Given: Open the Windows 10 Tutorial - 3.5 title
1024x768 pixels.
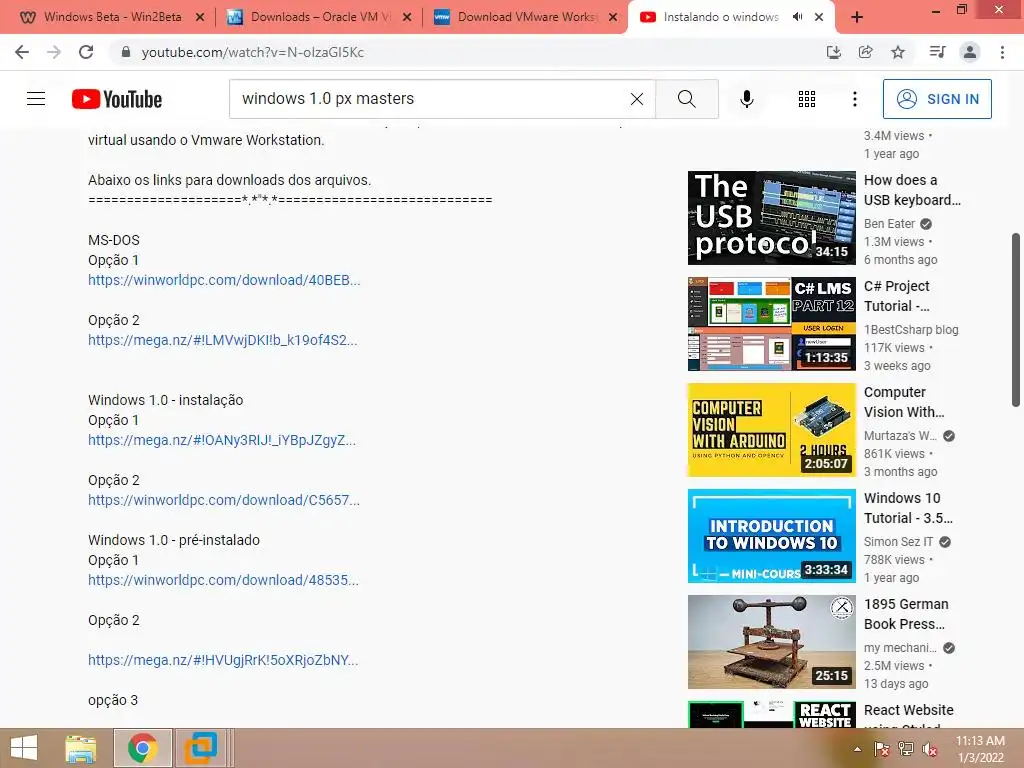Looking at the screenshot, I should (x=908, y=508).
